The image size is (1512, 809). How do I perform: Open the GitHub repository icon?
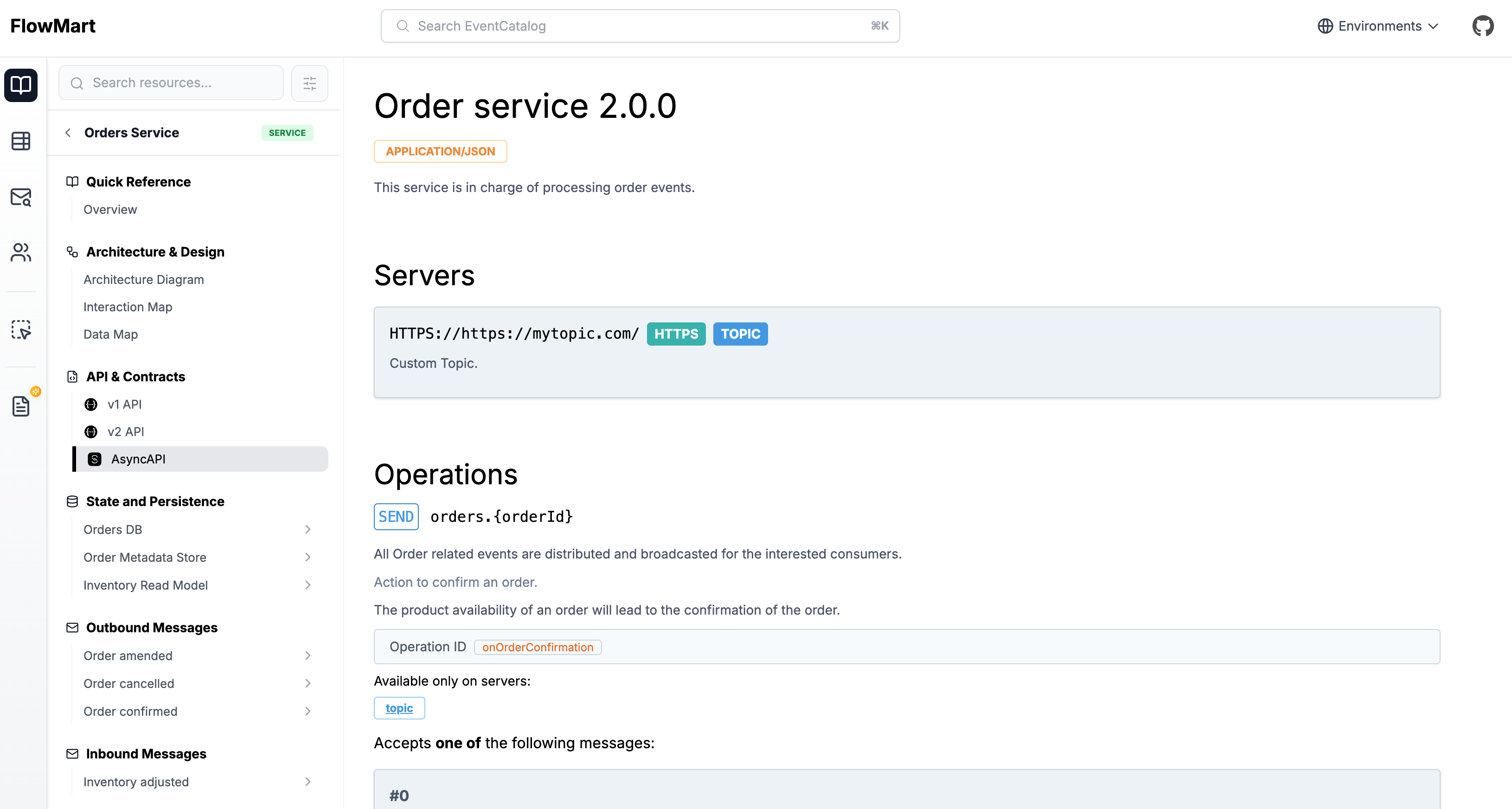[x=1483, y=26]
